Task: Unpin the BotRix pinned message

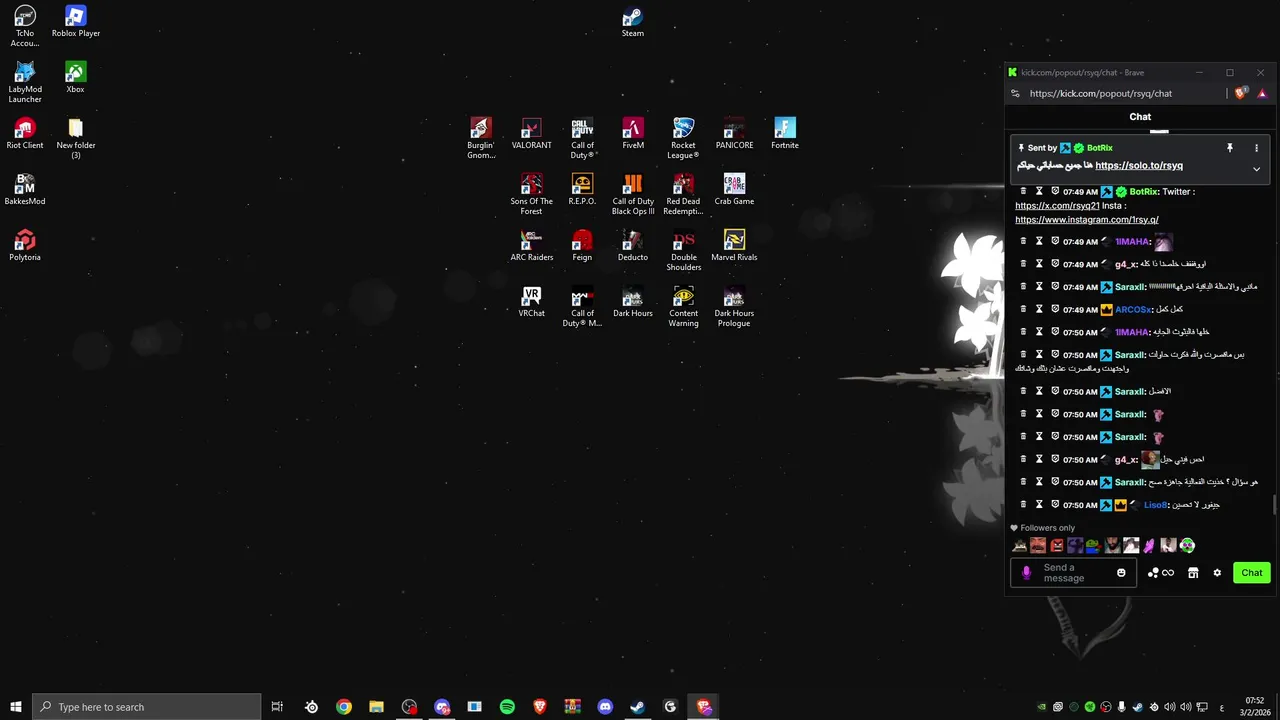Action: (x=1230, y=148)
